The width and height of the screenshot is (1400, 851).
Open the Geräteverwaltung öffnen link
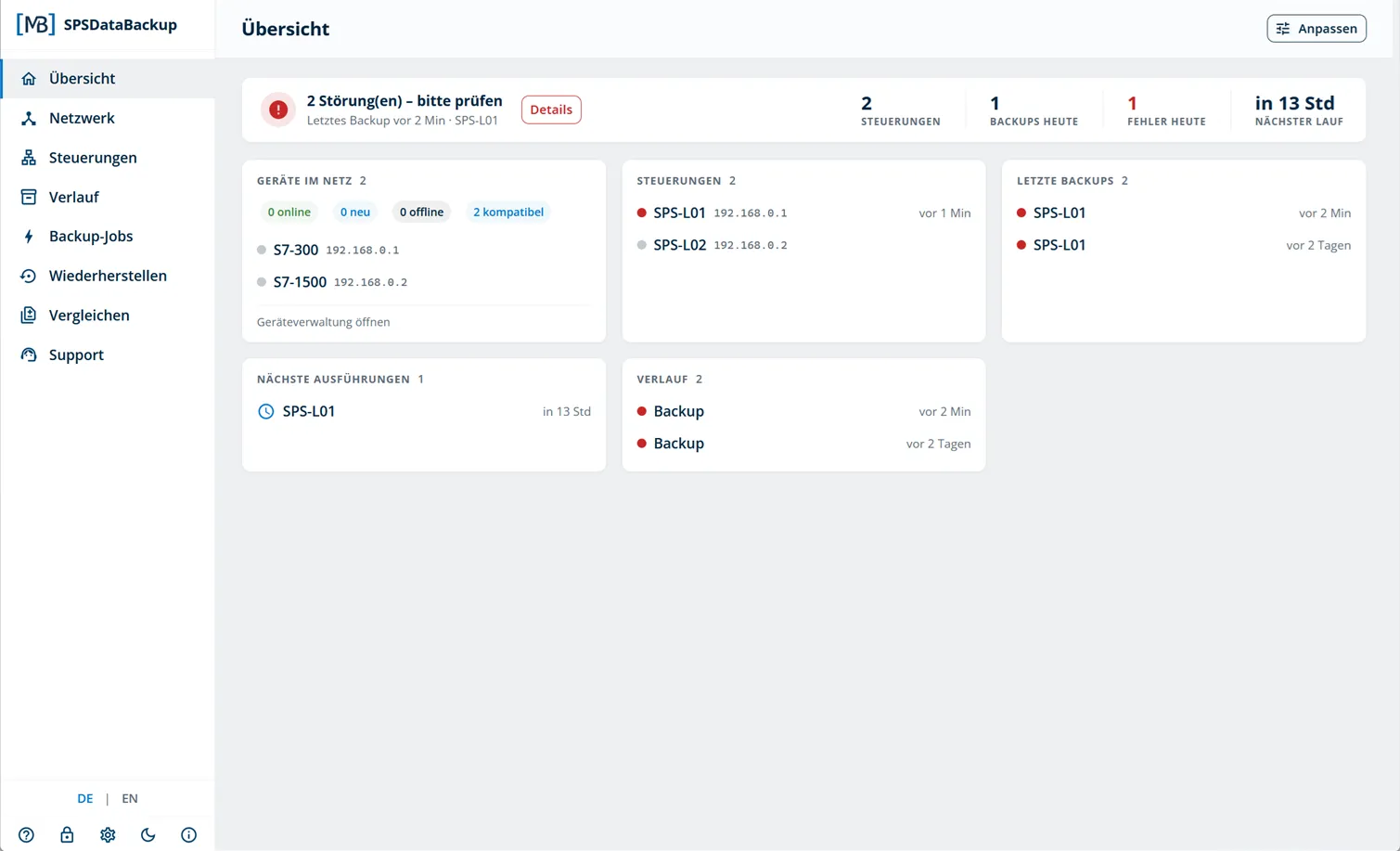tap(323, 322)
